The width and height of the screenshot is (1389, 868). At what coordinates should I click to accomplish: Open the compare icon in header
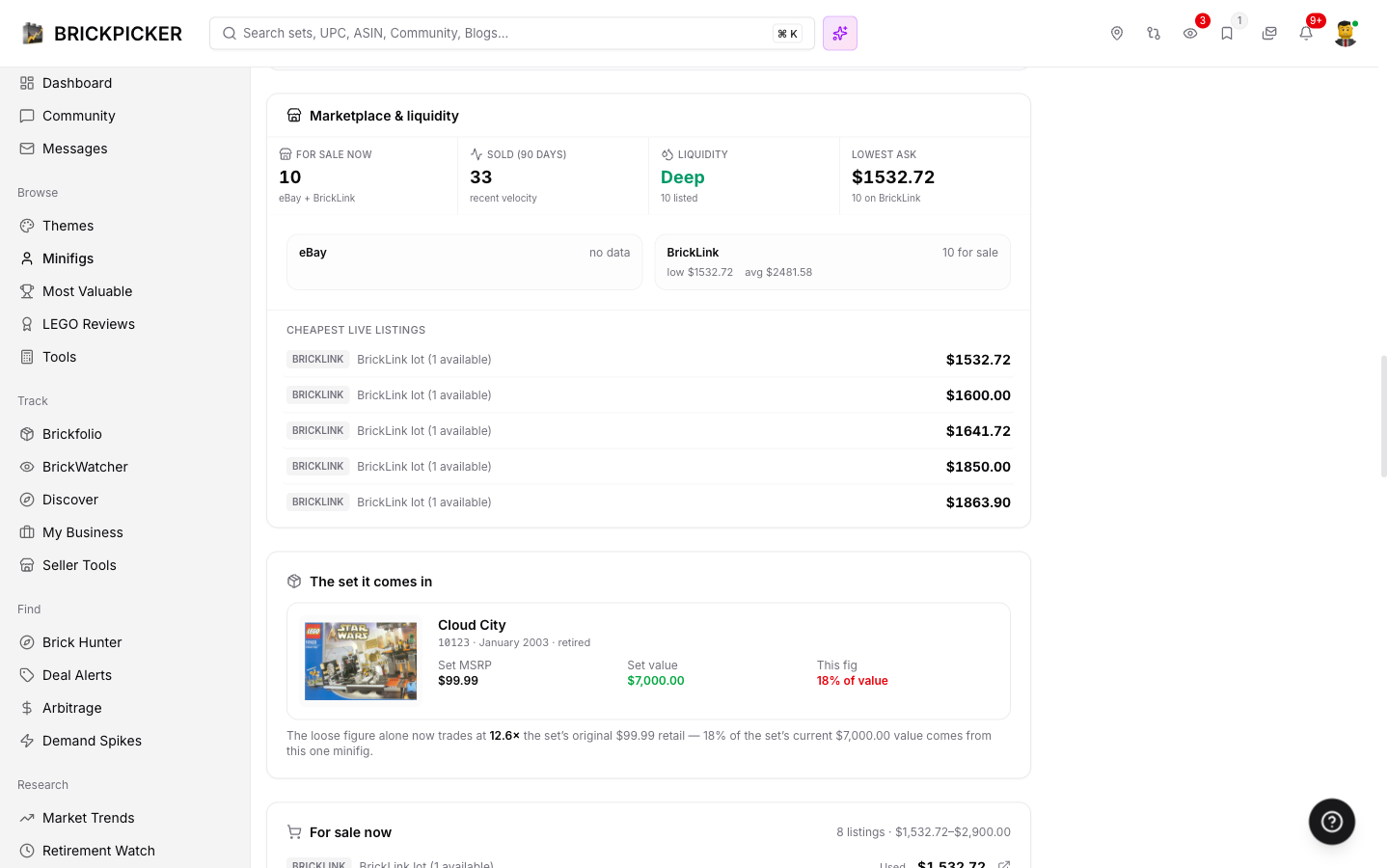[x=1154, y=34]
